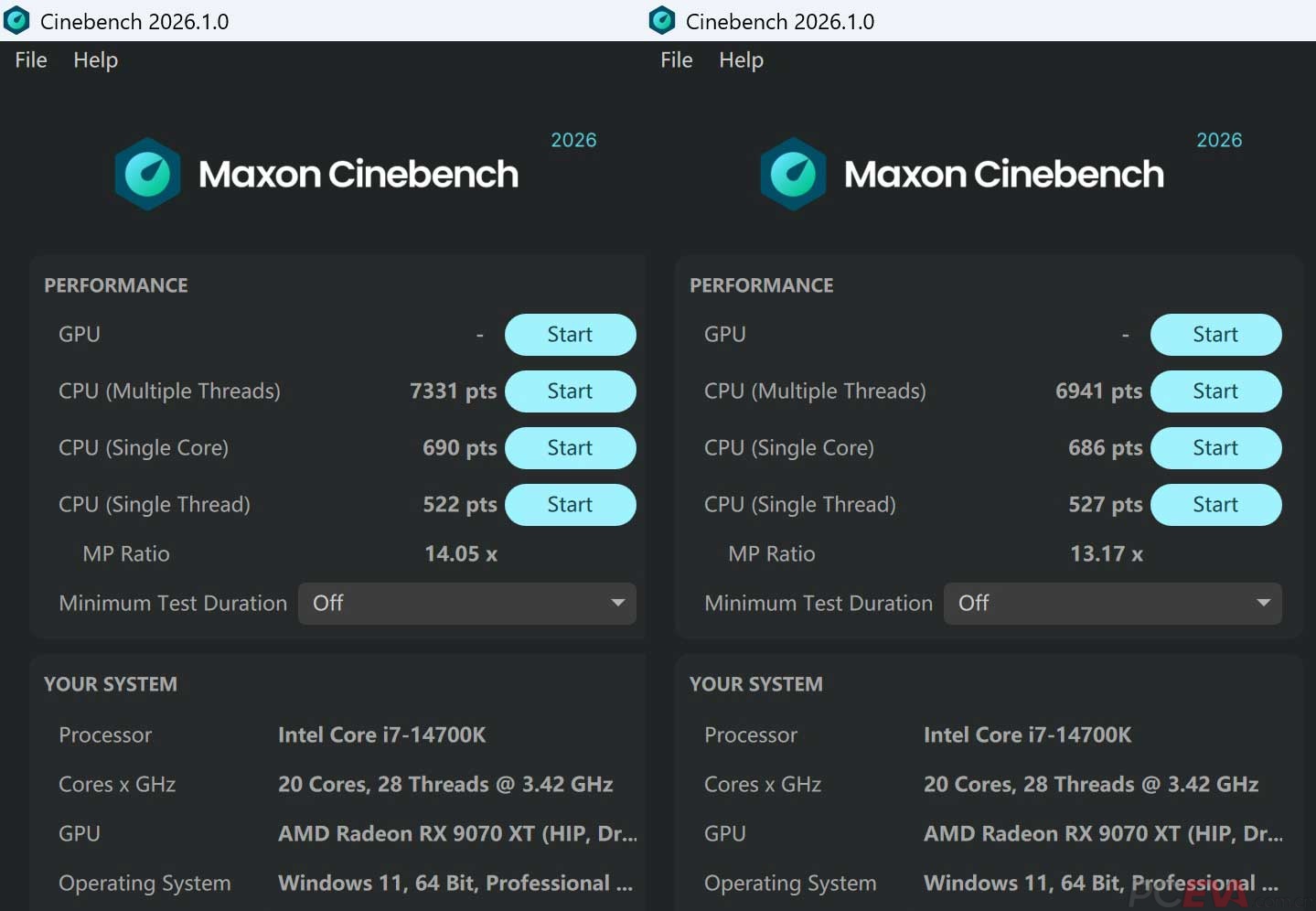Viewport: 1316px width, 911px height.
Task: Start the GPU test in right window
Action: [1216, 335]
